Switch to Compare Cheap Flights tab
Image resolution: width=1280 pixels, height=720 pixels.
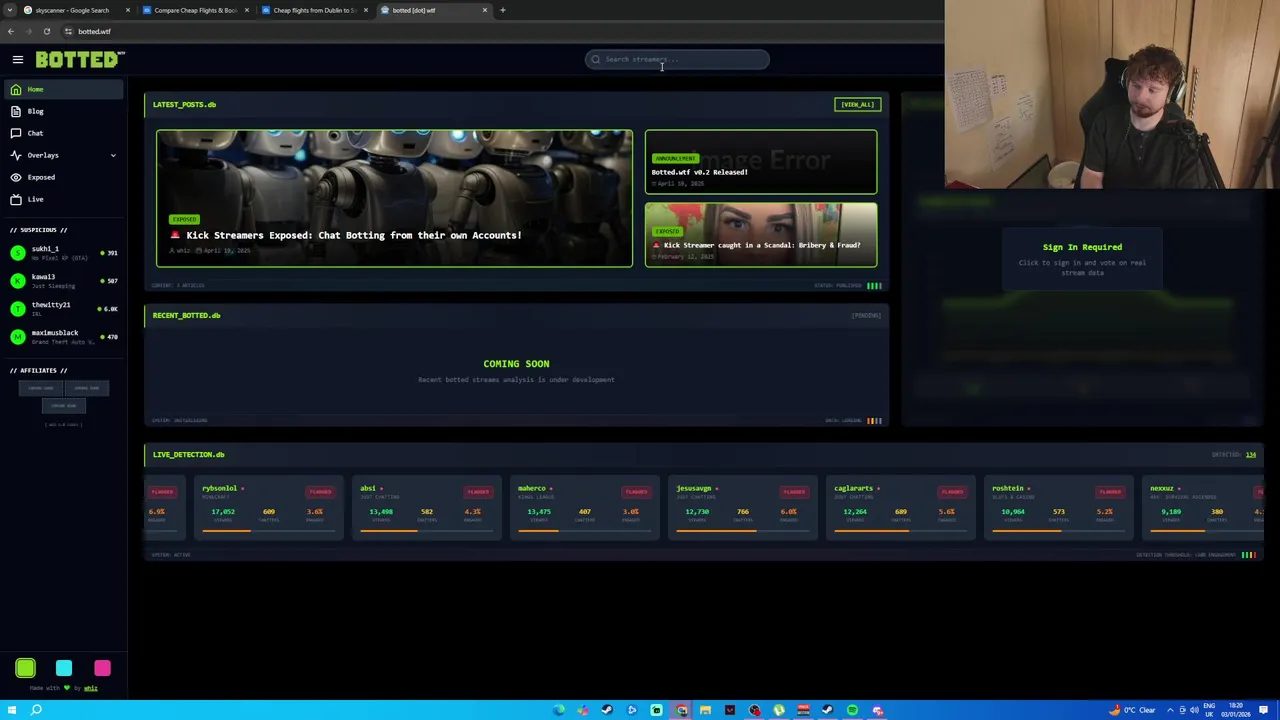coord(194,10)
